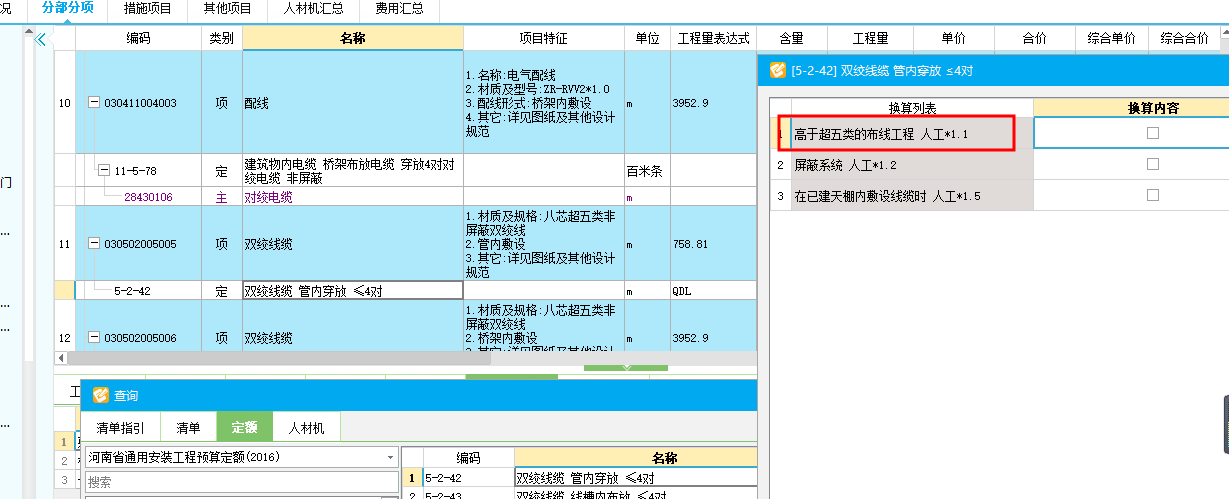1229x499 pixels.
Task: Select the 清单 tab in 查询 dialog
Action: (188, 427)
